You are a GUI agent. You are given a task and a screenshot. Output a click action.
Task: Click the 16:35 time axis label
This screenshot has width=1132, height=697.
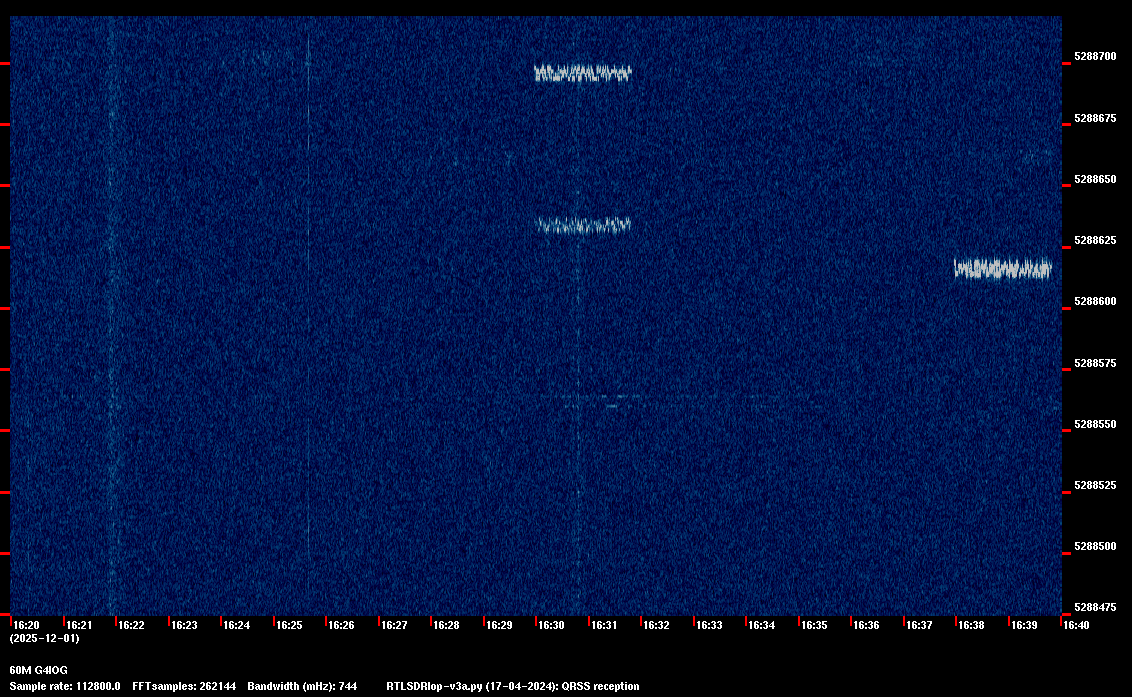(814, 625)
